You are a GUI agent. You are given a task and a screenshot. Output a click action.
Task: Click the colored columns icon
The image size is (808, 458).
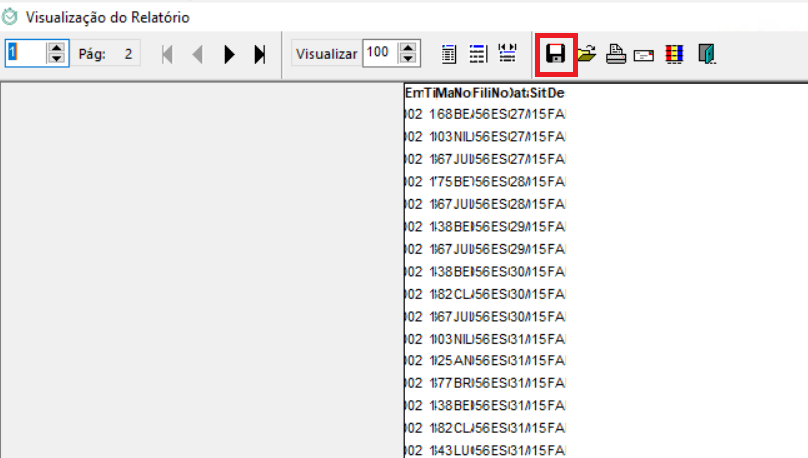(673, 54)
